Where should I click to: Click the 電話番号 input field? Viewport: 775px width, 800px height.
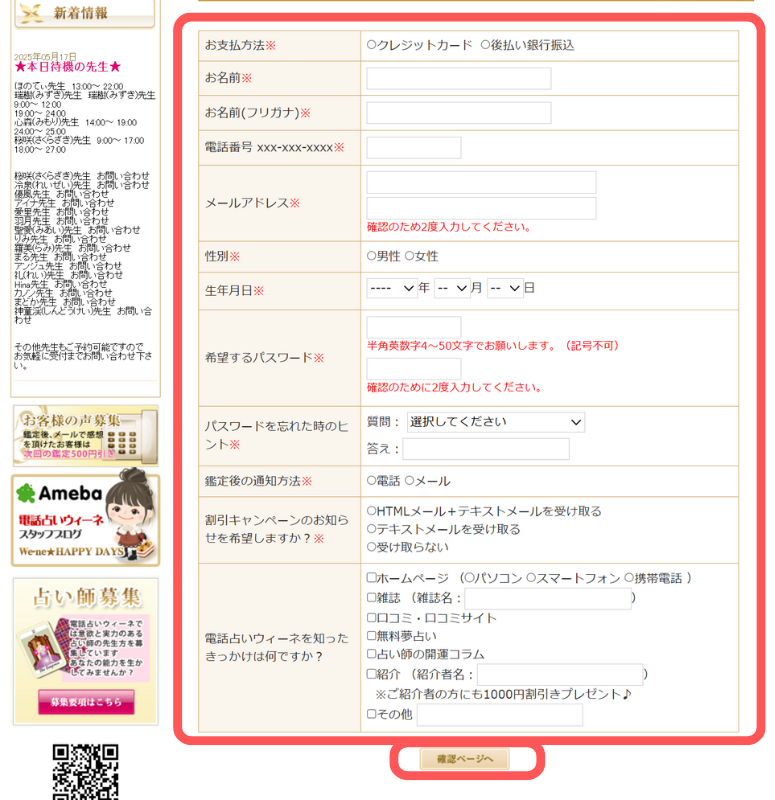click(x=414, y=147)
